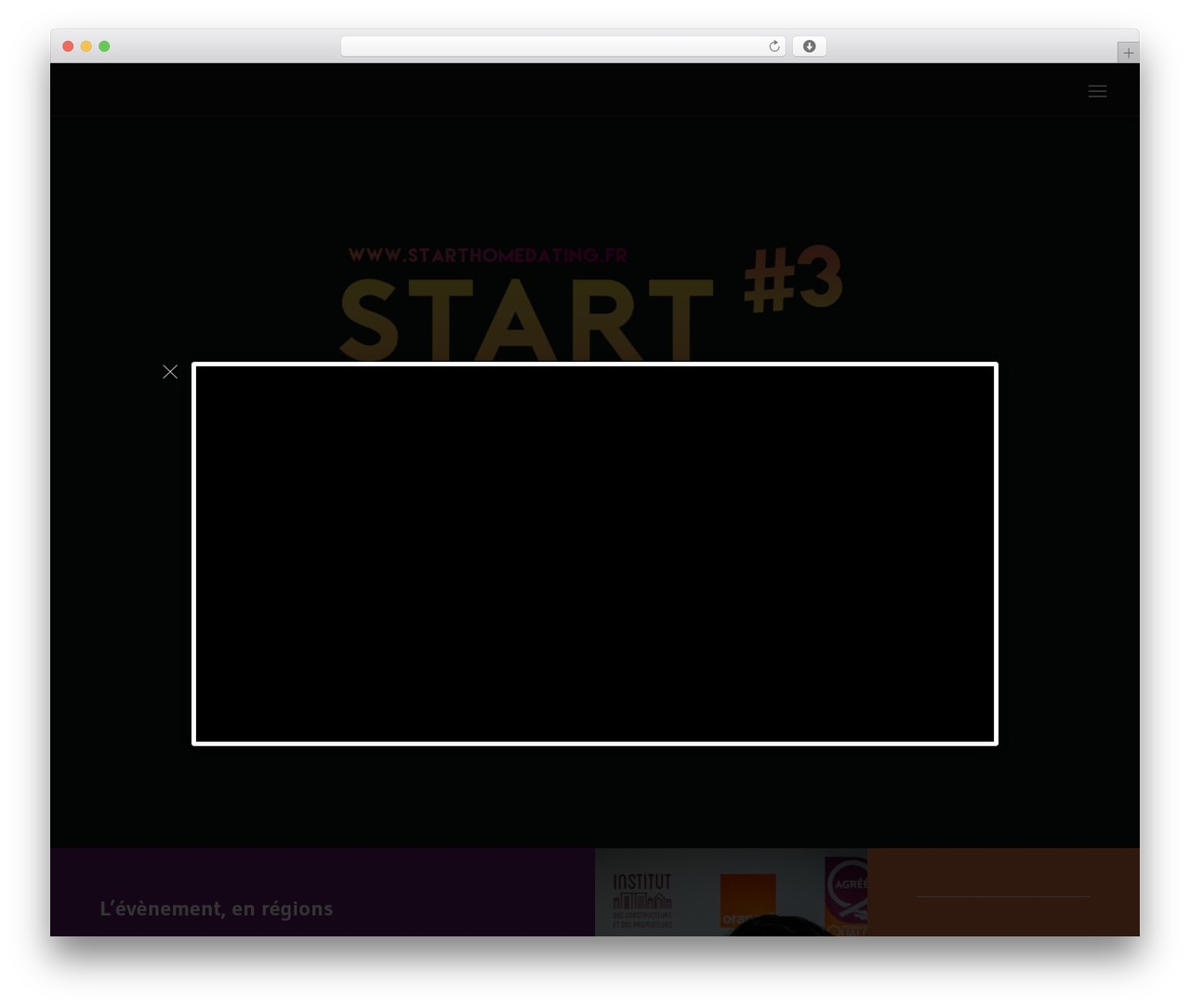Click the 'L'évènement, en régions' heading

[x=217, y=909]
